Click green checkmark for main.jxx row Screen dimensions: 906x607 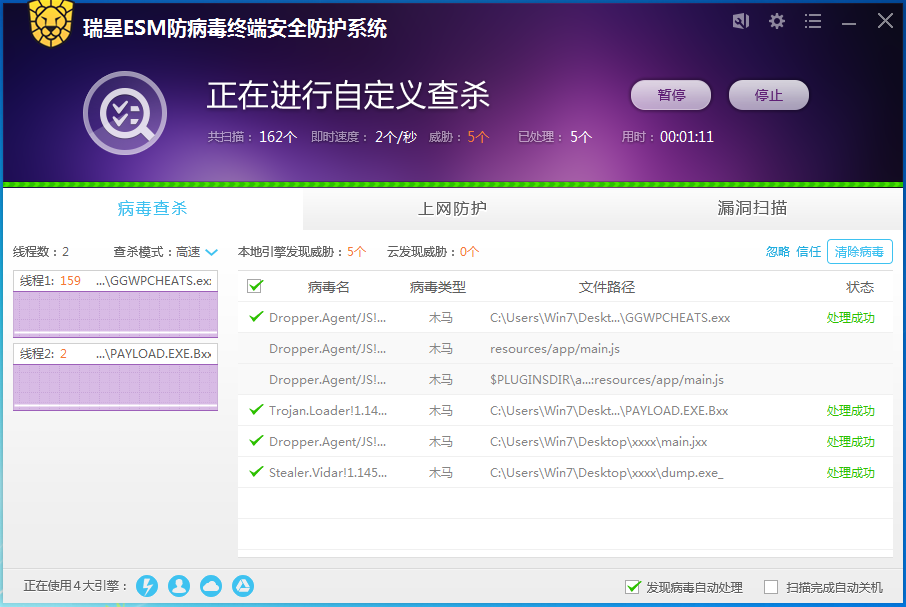[x=256, y=441]
